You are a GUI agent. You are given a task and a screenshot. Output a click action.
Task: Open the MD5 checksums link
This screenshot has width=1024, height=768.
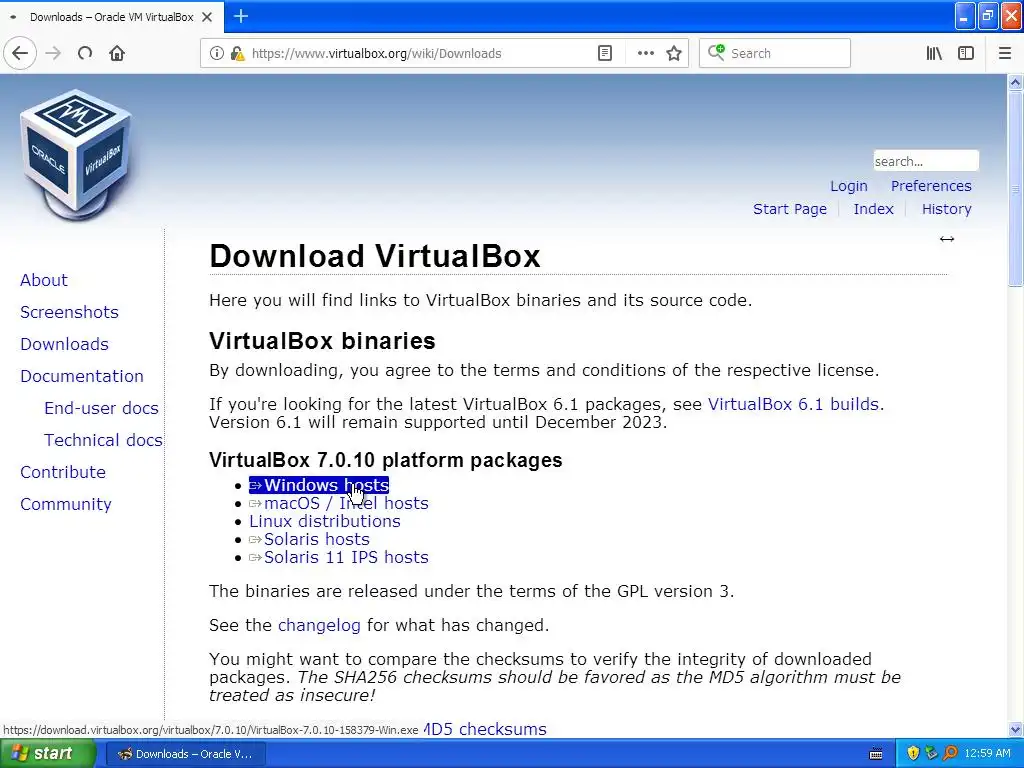point(485,729)
